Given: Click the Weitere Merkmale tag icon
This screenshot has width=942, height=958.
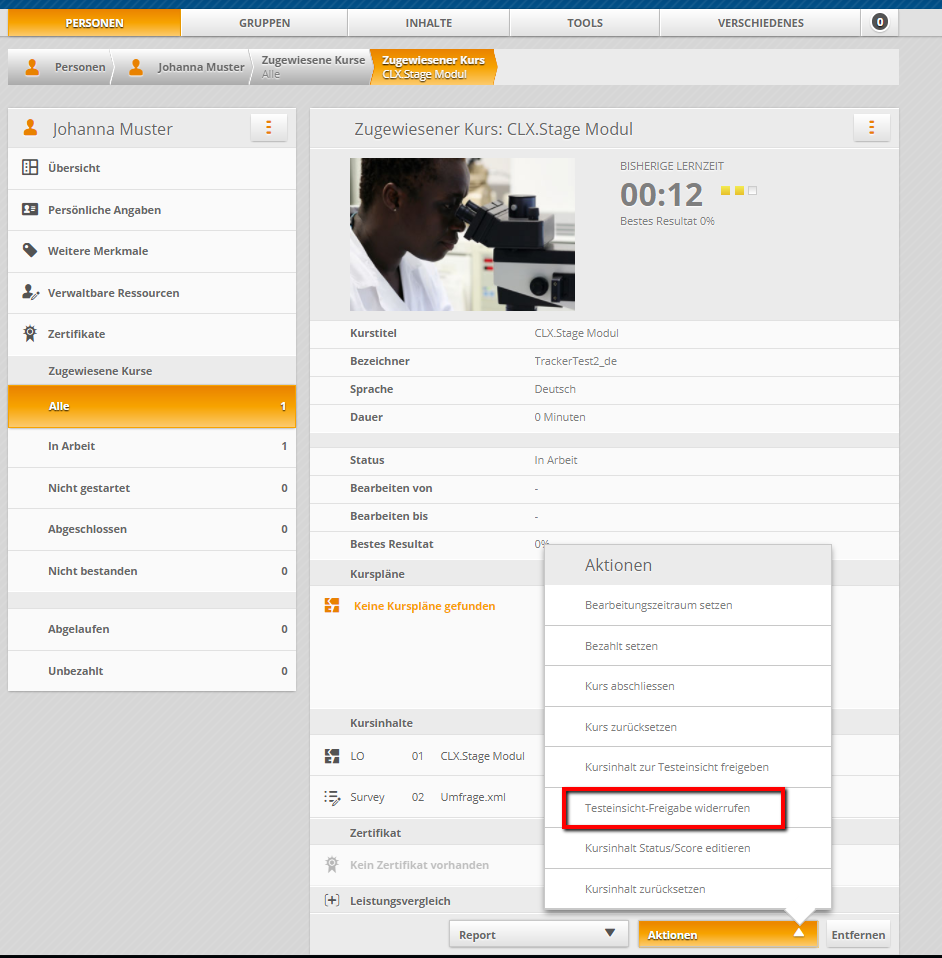Looking at the screenshot, I should pos(30,251).
